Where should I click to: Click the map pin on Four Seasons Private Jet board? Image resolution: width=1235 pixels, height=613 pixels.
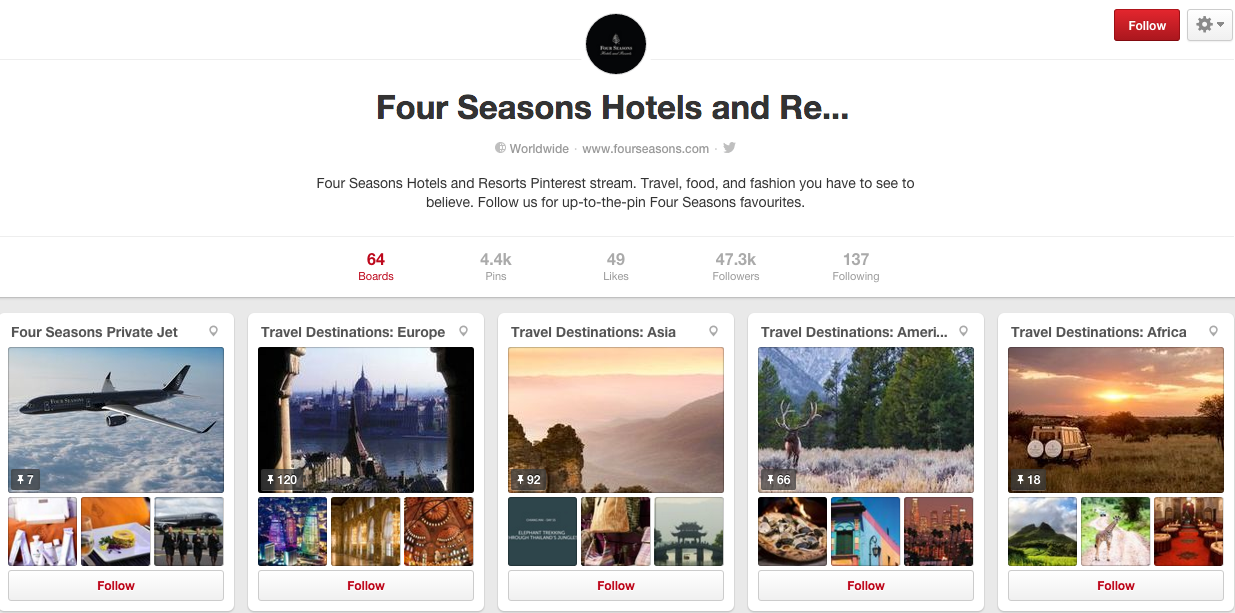coord(213,331)
